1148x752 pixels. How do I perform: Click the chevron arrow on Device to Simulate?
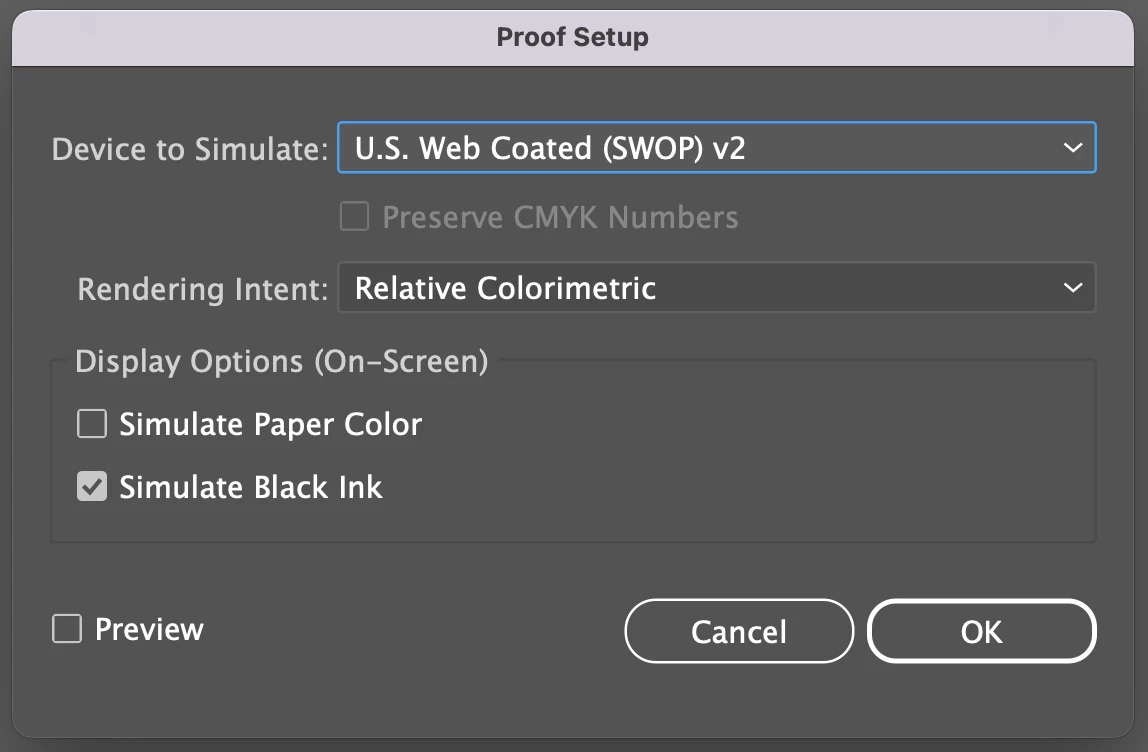click(x=1073, y=148)
